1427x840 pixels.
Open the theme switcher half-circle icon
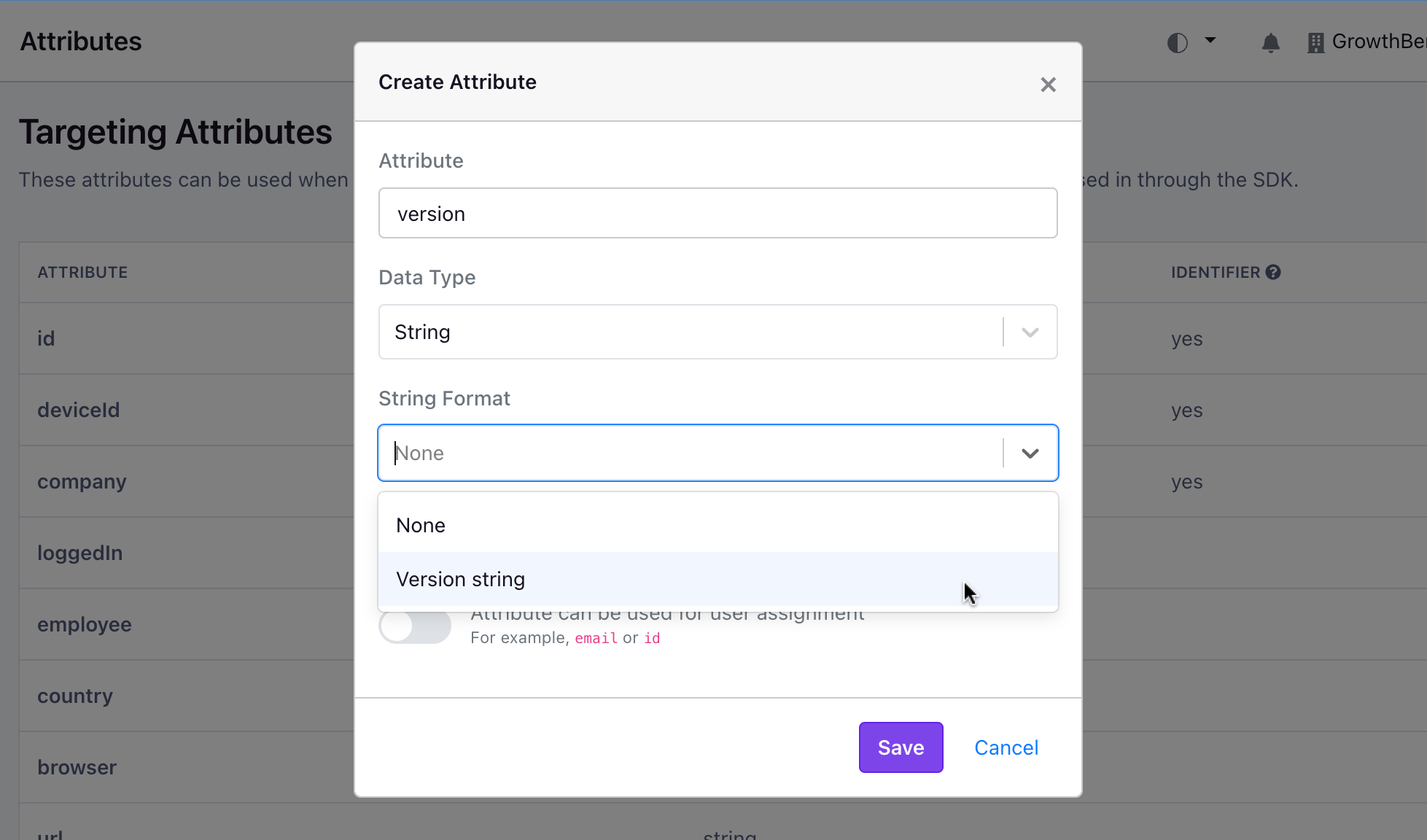coord(1177,42)
